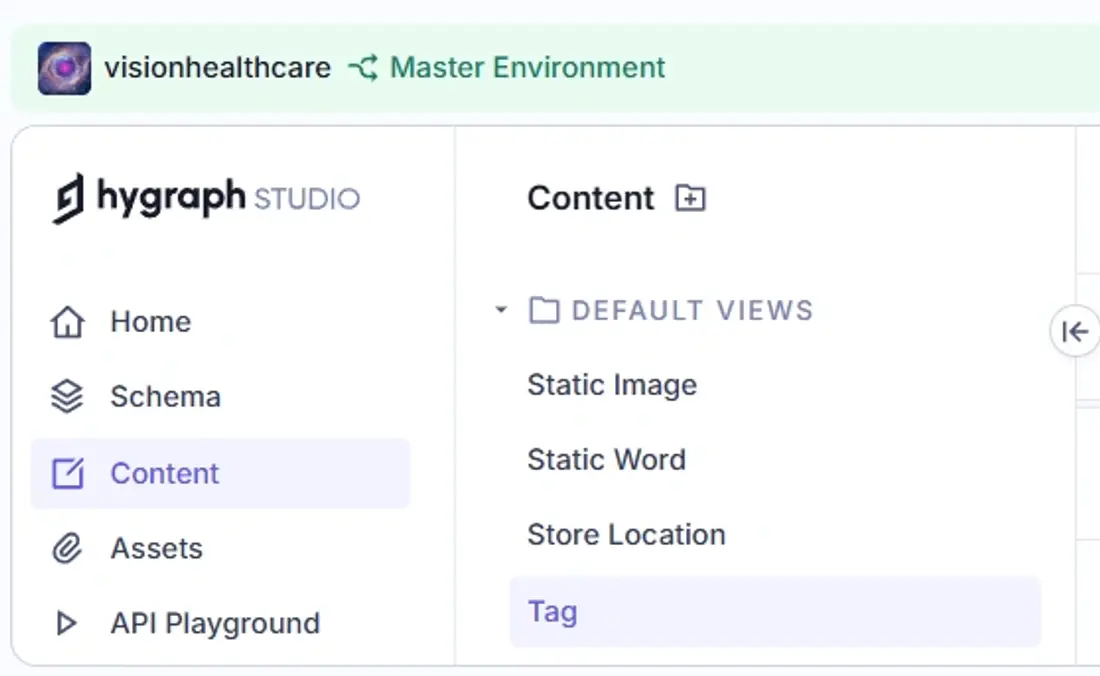
Task: Open the visionhealthcare project name
Action: click(217, 68)
